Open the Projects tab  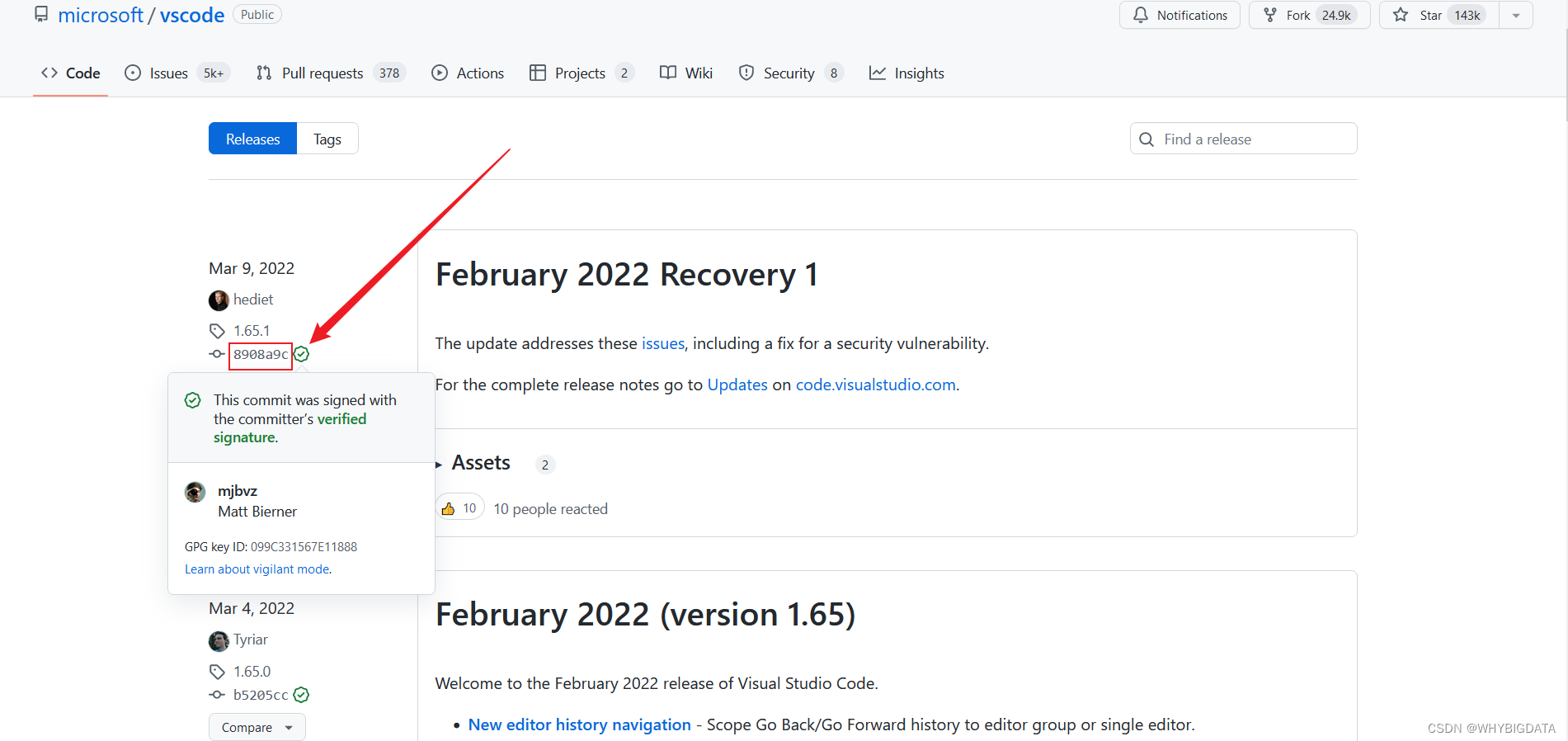point(582,73)
